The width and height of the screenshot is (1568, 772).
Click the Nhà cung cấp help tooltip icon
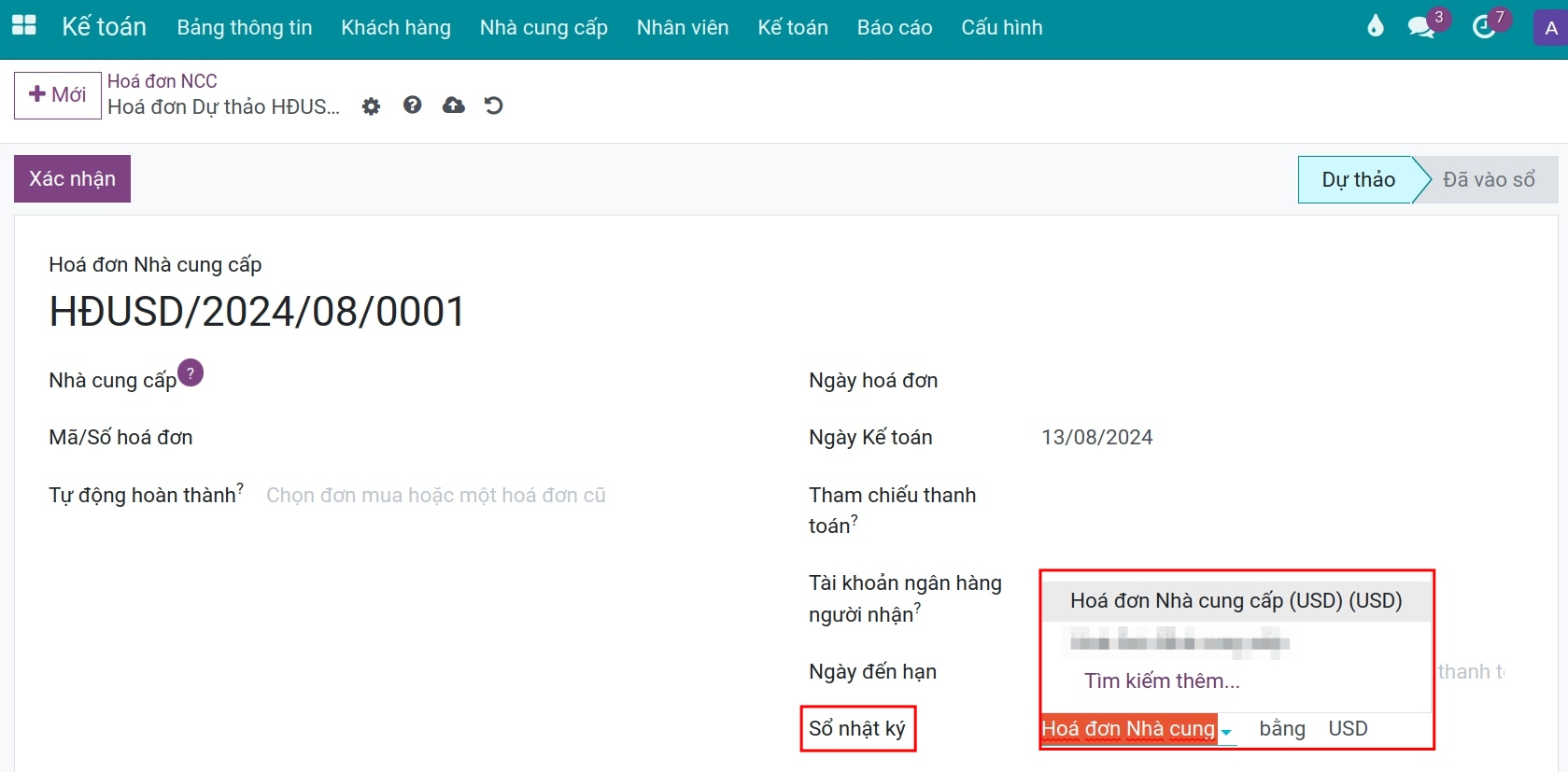tap(191, 373)
